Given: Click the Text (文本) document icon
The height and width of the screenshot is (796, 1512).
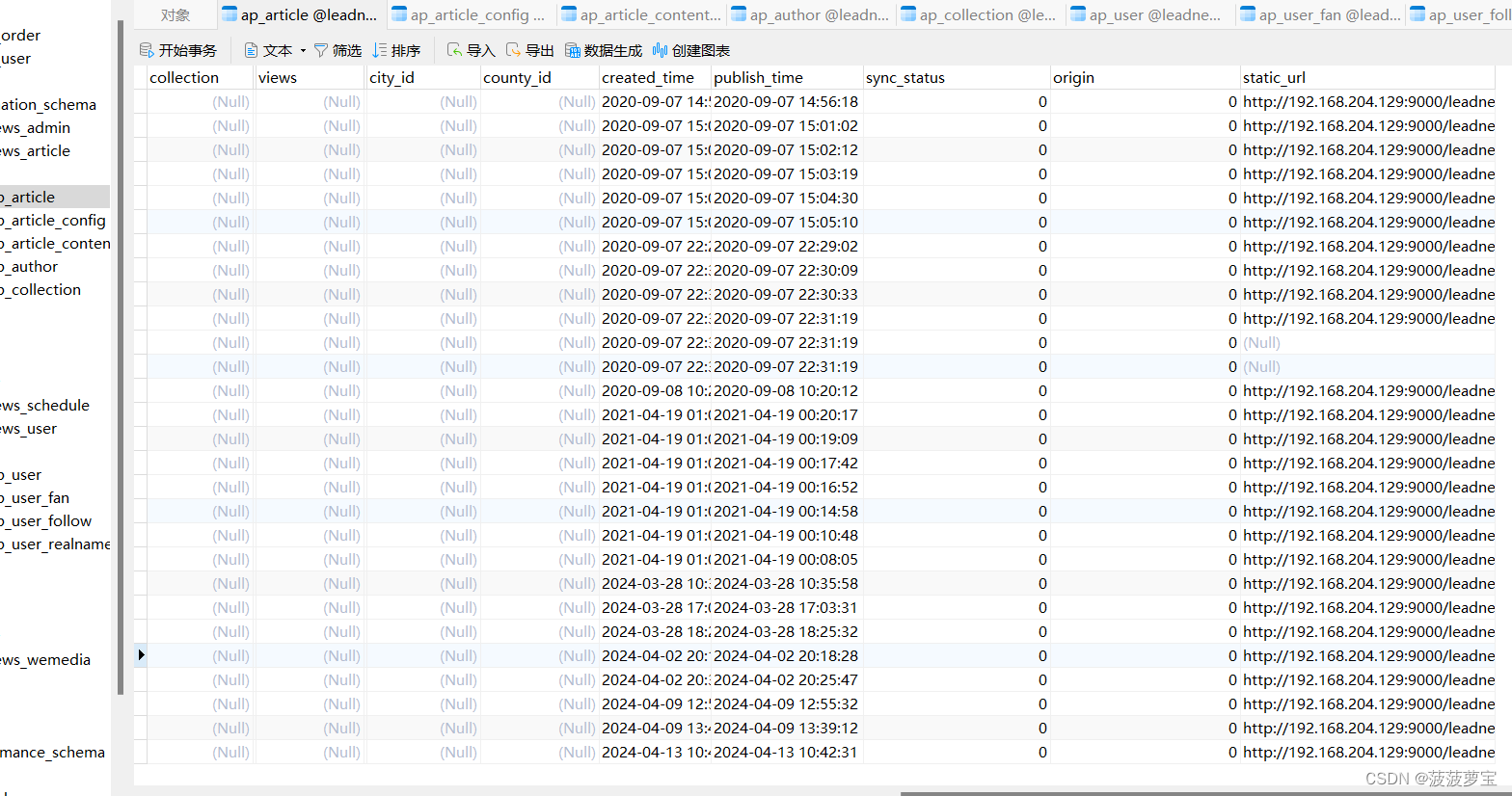Looking at the screenshot, I should 251,50.
